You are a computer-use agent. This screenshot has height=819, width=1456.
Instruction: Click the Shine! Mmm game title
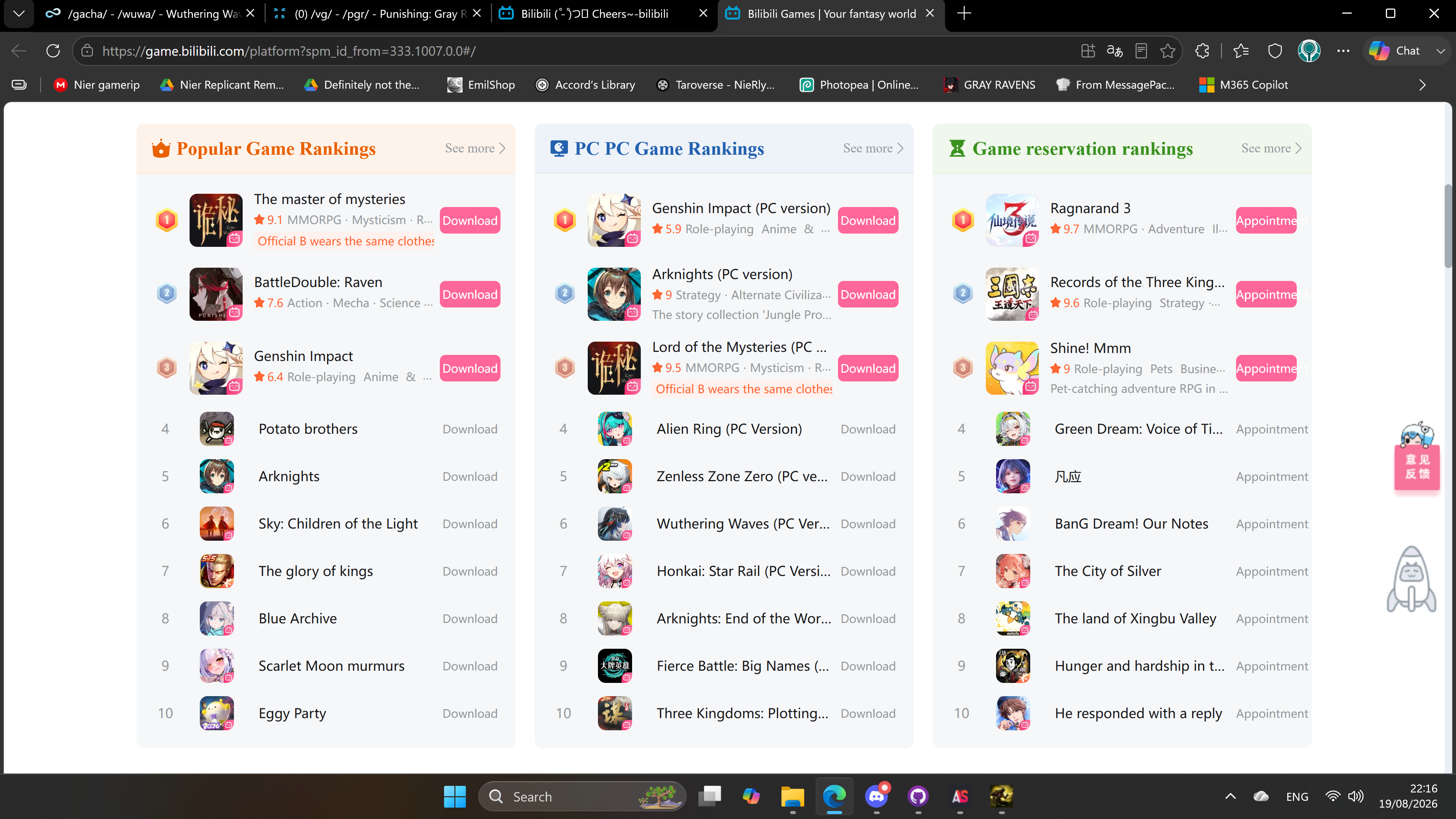(1090, 348)
